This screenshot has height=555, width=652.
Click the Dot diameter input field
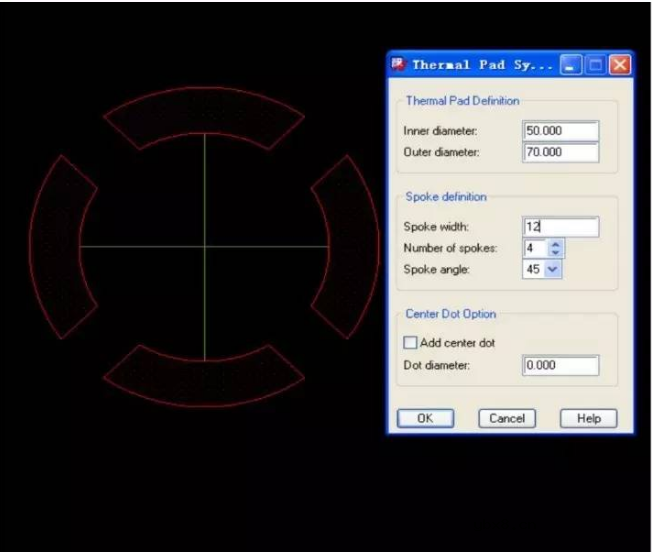[560, 366]
